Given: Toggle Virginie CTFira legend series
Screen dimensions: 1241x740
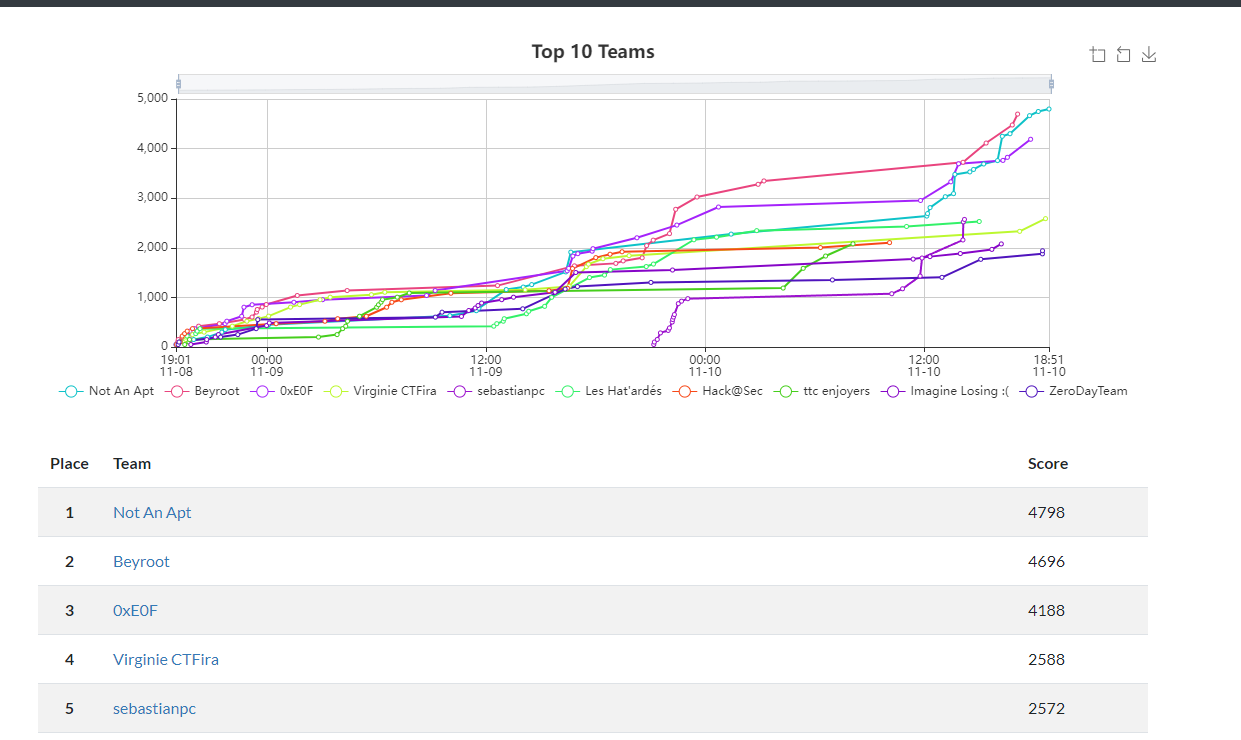Looking at the screenshot, I should coord(381,391).
